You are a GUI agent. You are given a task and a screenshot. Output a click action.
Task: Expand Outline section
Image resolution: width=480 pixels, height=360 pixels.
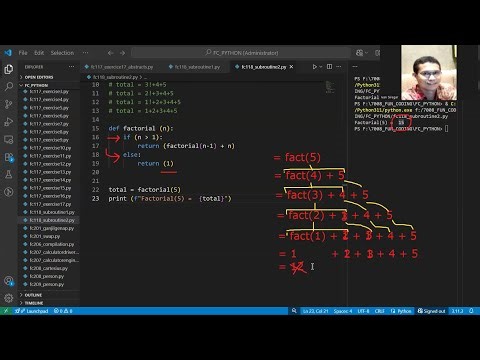[x=33, y=295]
